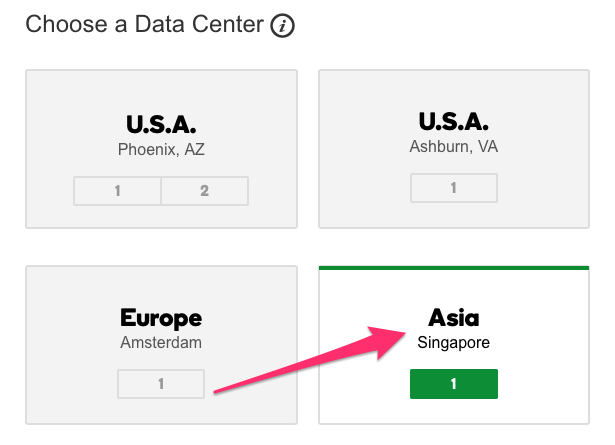Choose the Europe Amsterdam data center card
This screenshot has height=445, width=615.
click(161, 345)
